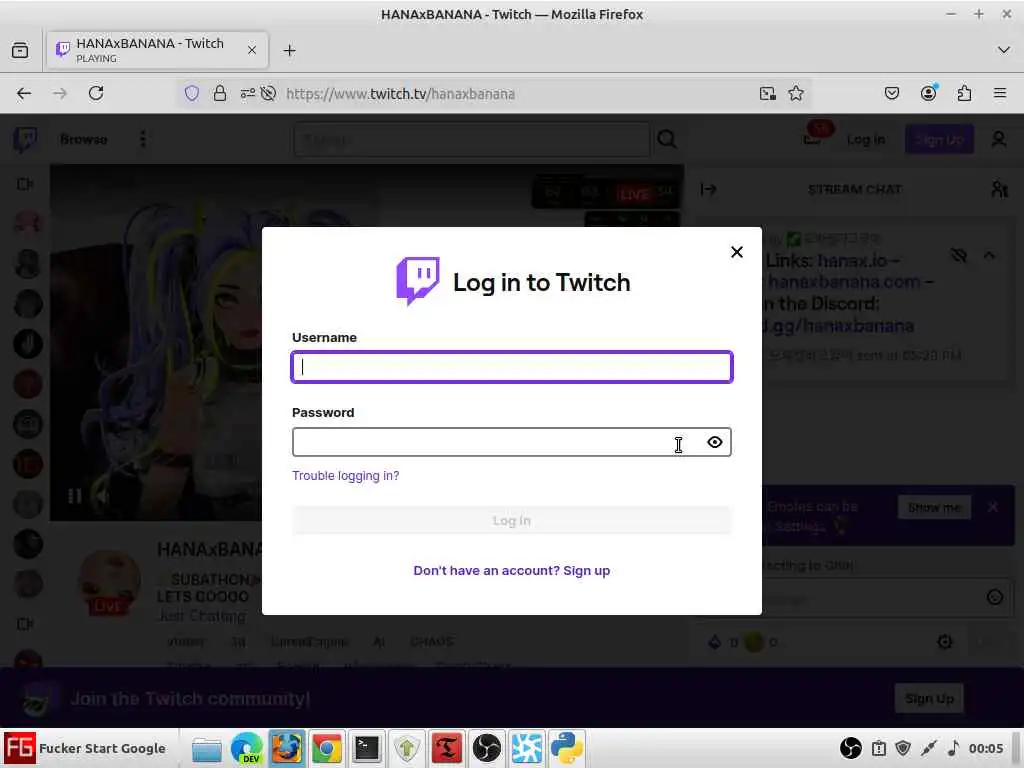The width and height of the screenshot is (1024, 768).
Task: Open Firefox View icon left of tabs
Action: (20, 50)
